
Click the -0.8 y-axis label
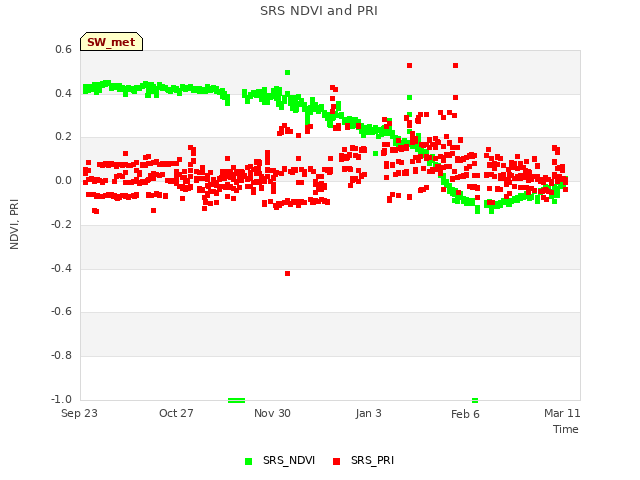[x=61, y=356]
